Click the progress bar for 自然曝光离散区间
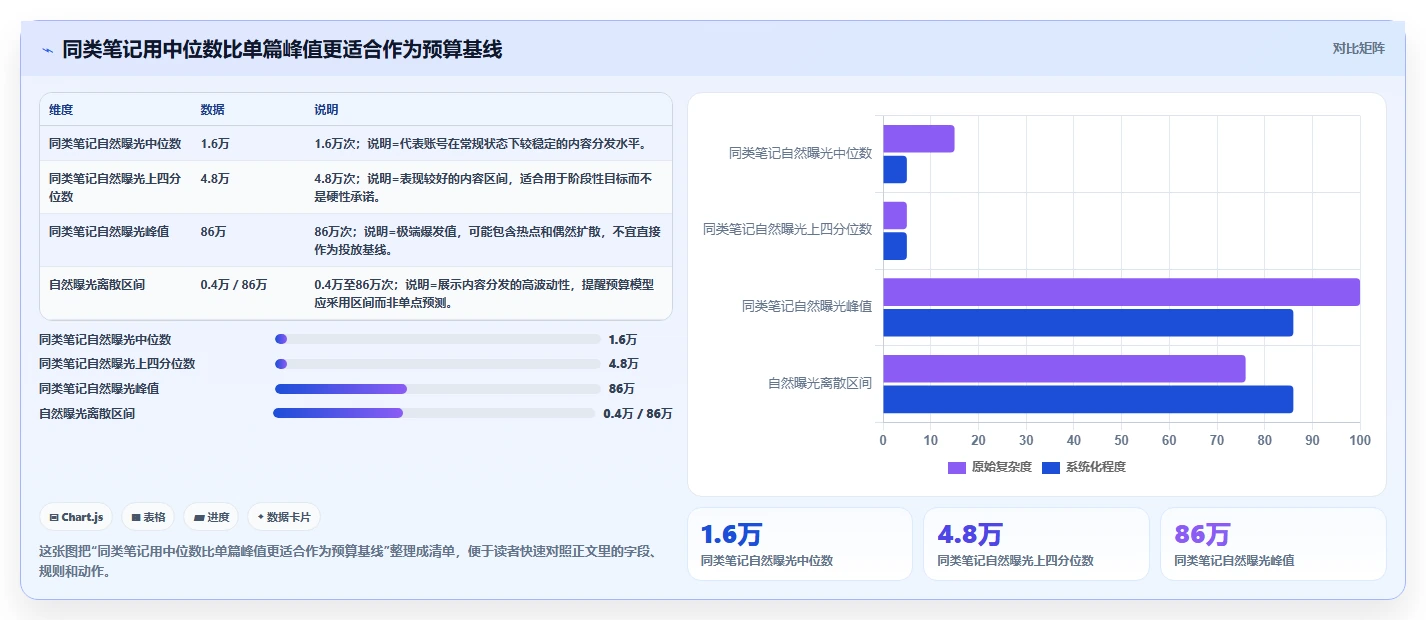Screen dimensions: 1426x620 434,413
